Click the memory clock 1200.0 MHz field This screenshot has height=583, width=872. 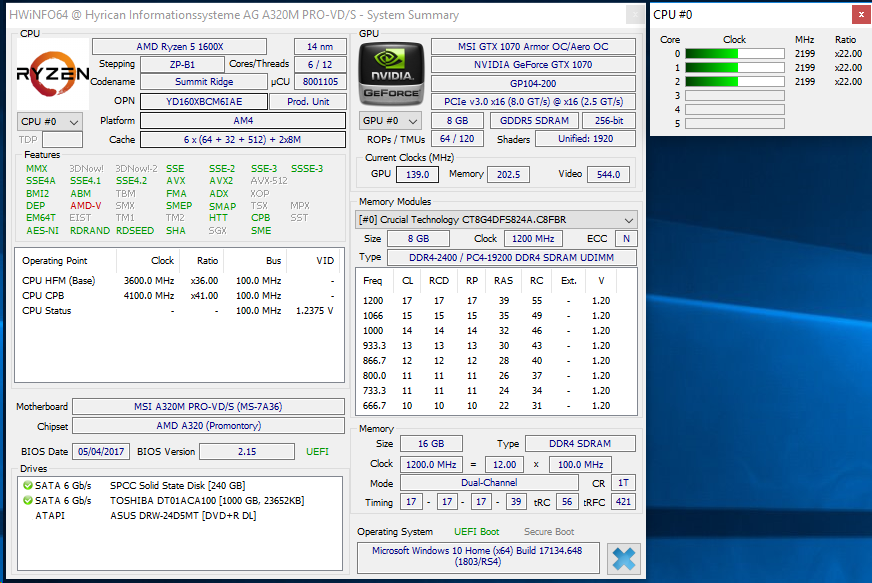click(431, 464)
